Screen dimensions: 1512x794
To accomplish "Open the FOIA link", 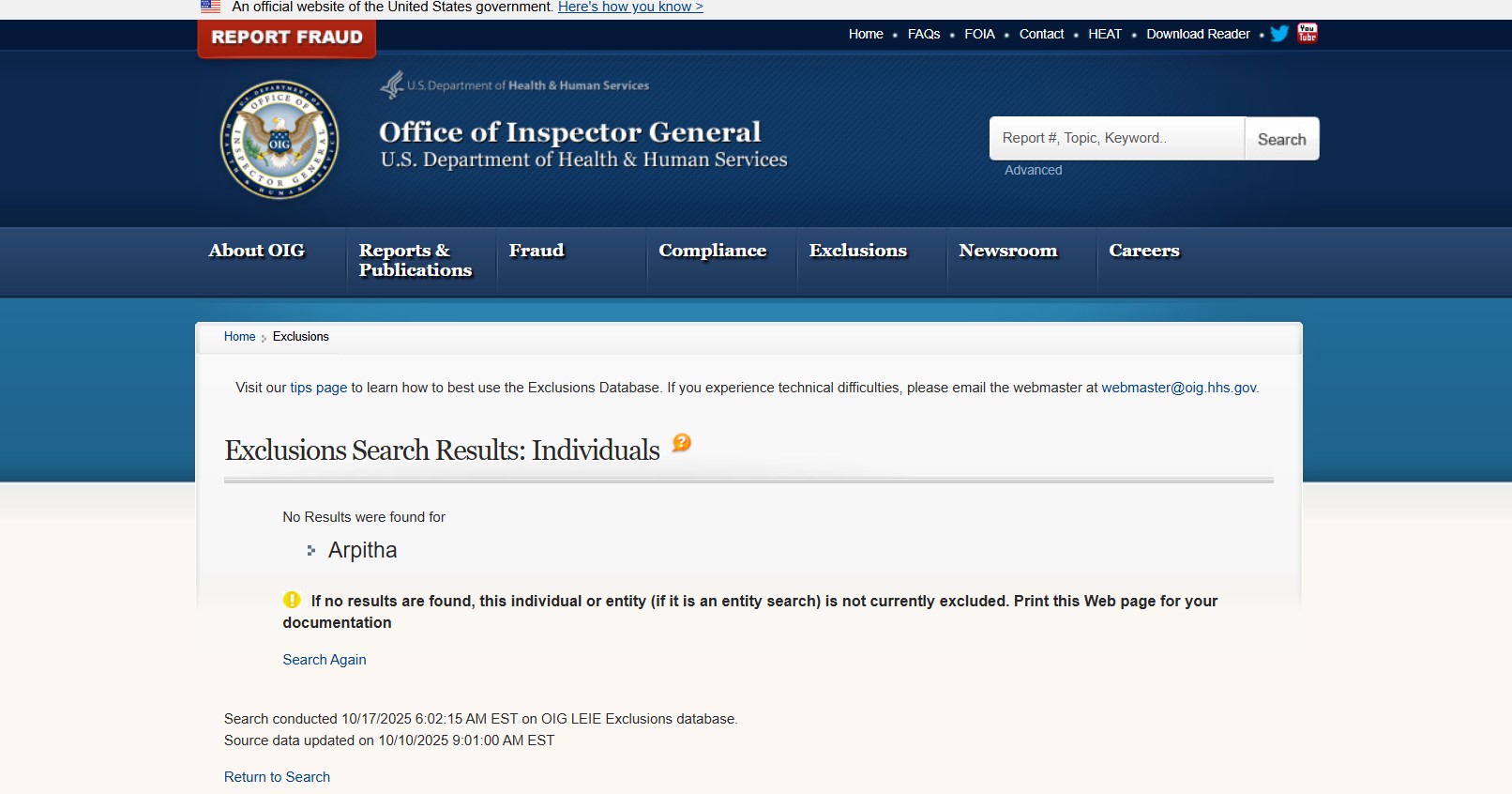I will [979, 34].
